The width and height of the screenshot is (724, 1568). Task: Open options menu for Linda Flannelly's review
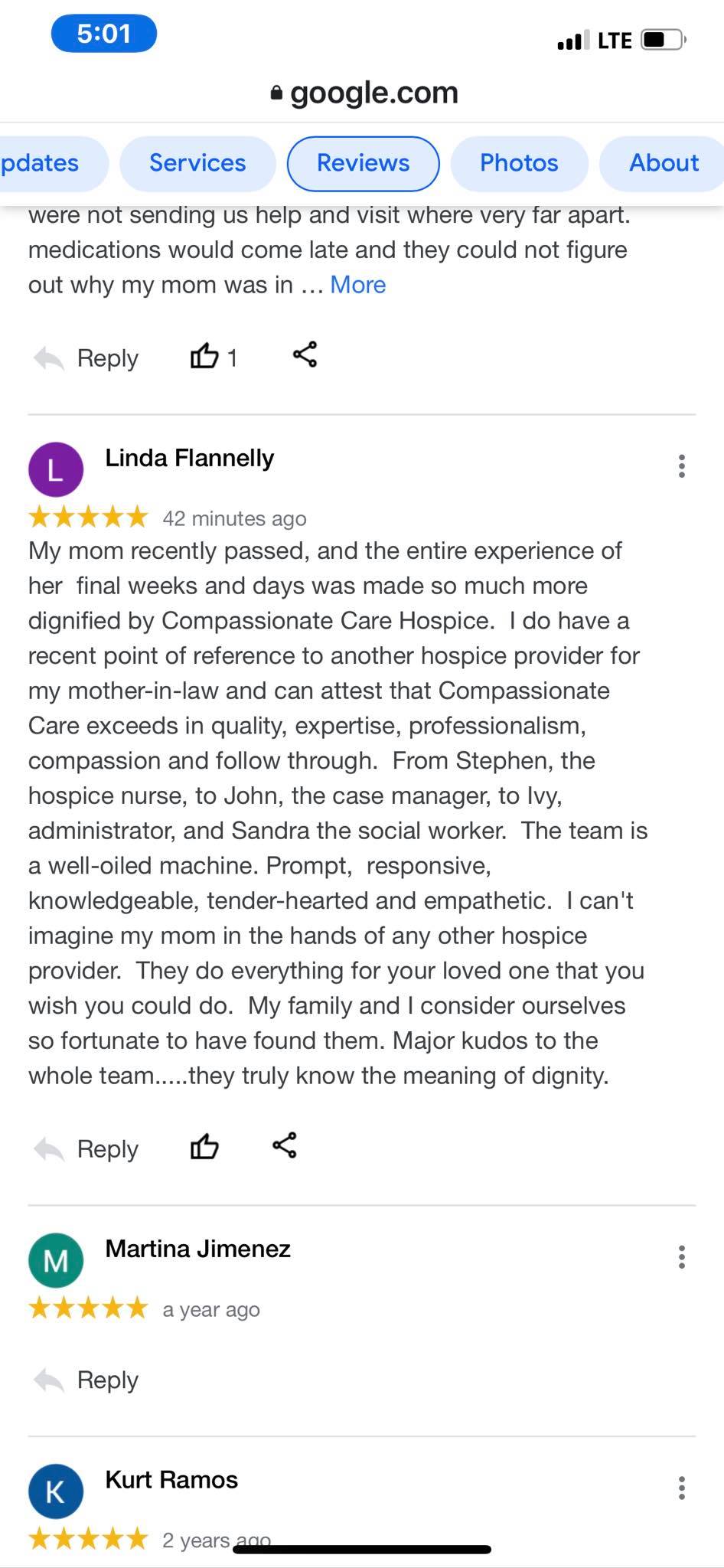[x=681, y=466]
